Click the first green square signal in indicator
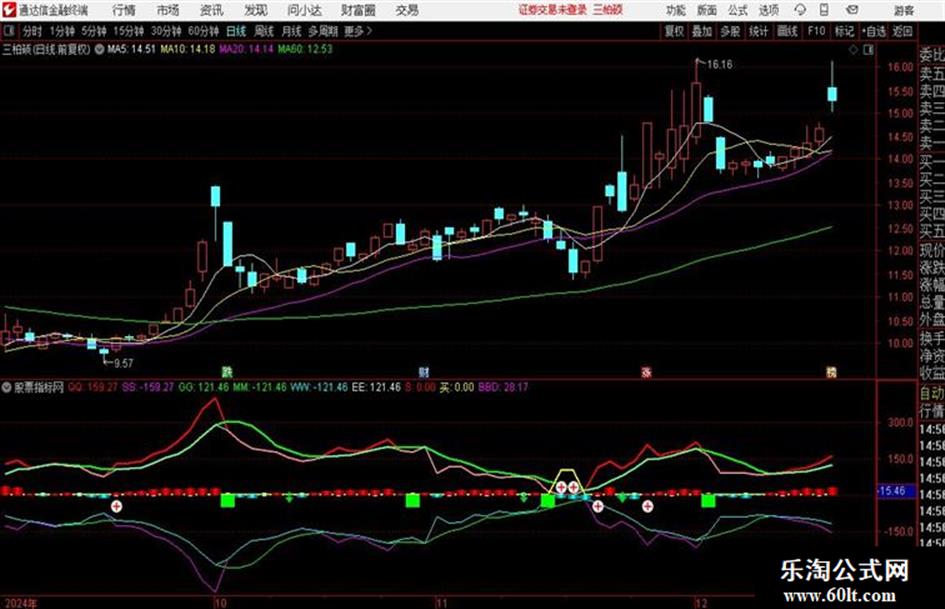This screenshot has height=609, width=945. coord(228,500)
